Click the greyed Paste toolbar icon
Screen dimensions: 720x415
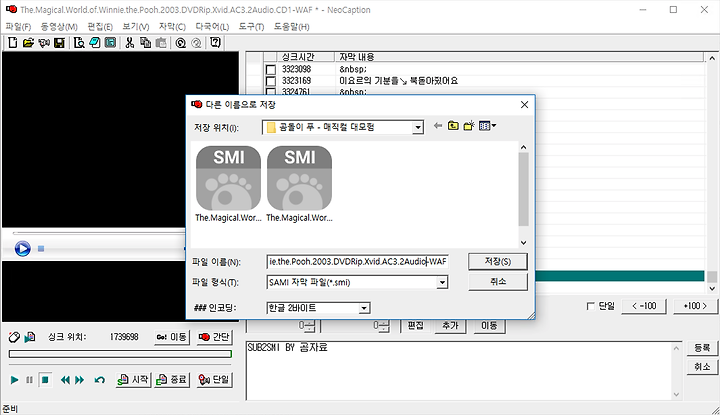click(161, 43)
